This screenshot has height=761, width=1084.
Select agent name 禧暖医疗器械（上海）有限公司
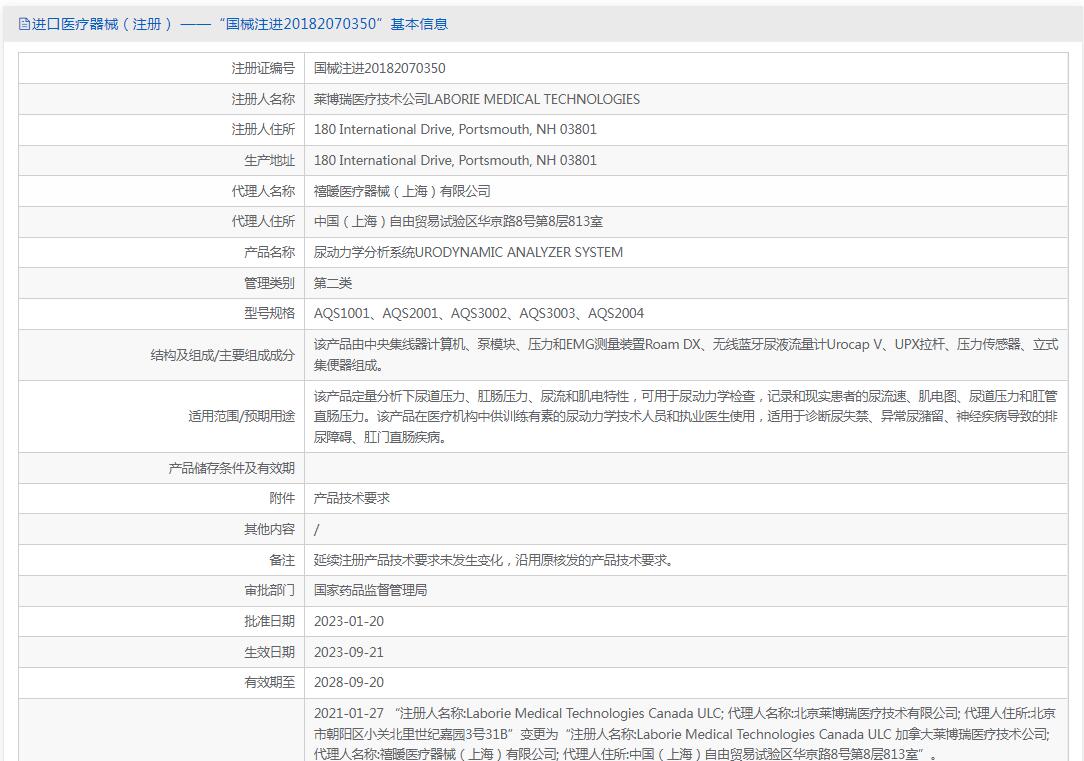(x=402, y=191)
